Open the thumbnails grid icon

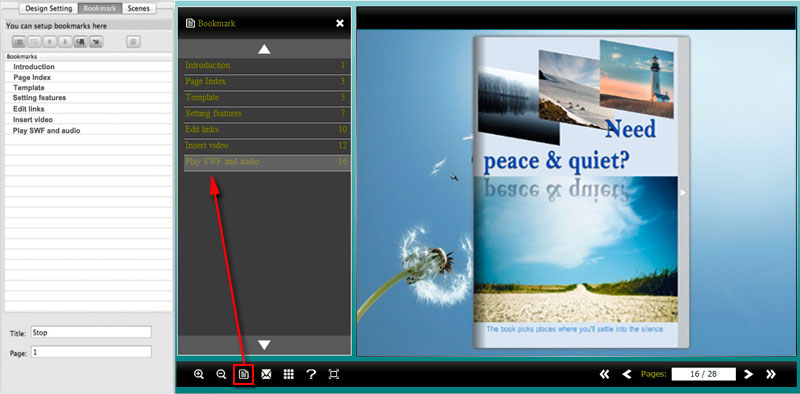[289, 374]
